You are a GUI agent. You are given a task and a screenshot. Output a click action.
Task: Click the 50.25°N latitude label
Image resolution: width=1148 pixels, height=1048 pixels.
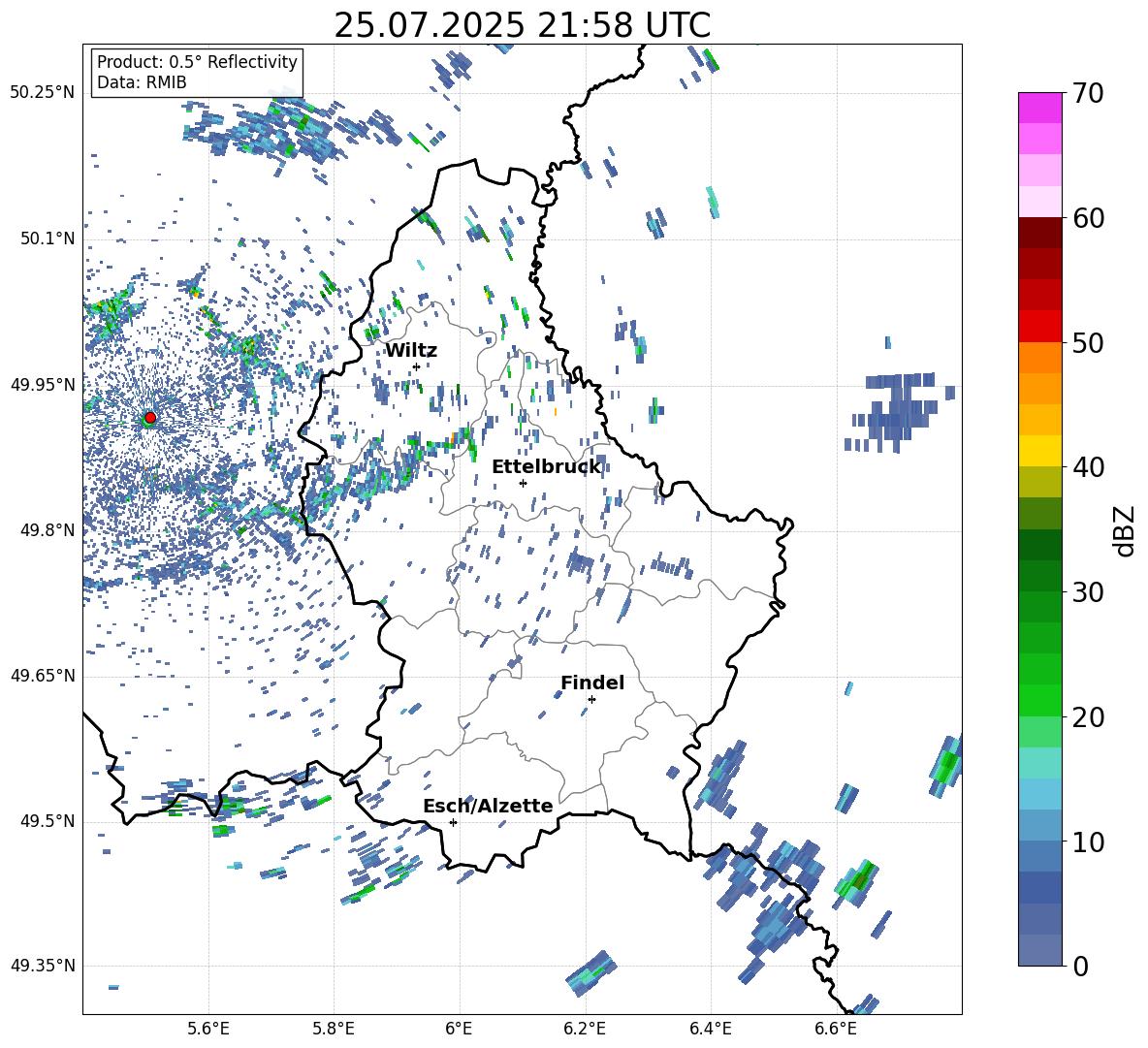pyautogui.click(x=43, y=93)
